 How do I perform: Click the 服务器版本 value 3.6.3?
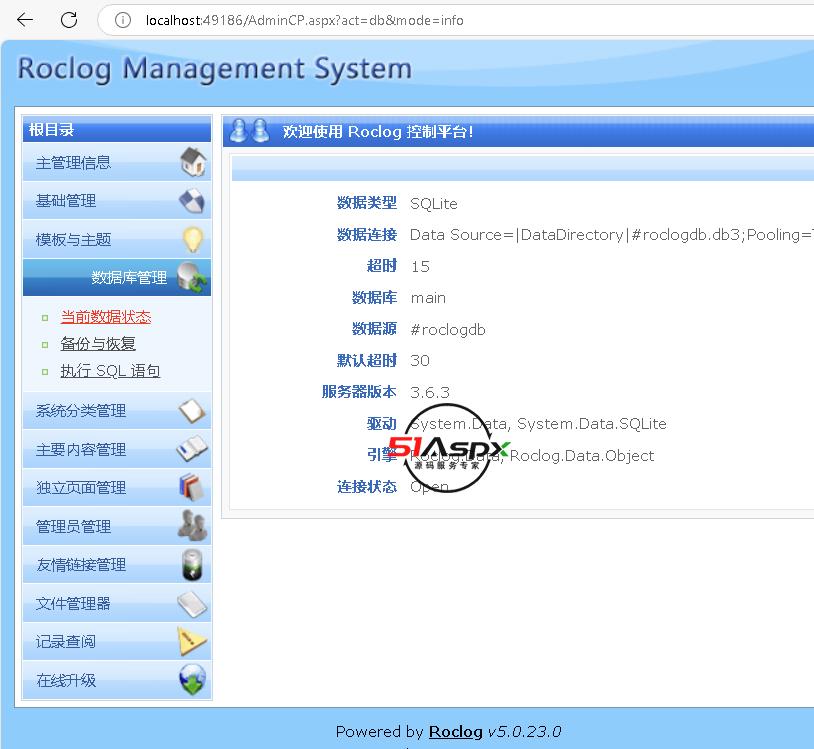point(430,392)
